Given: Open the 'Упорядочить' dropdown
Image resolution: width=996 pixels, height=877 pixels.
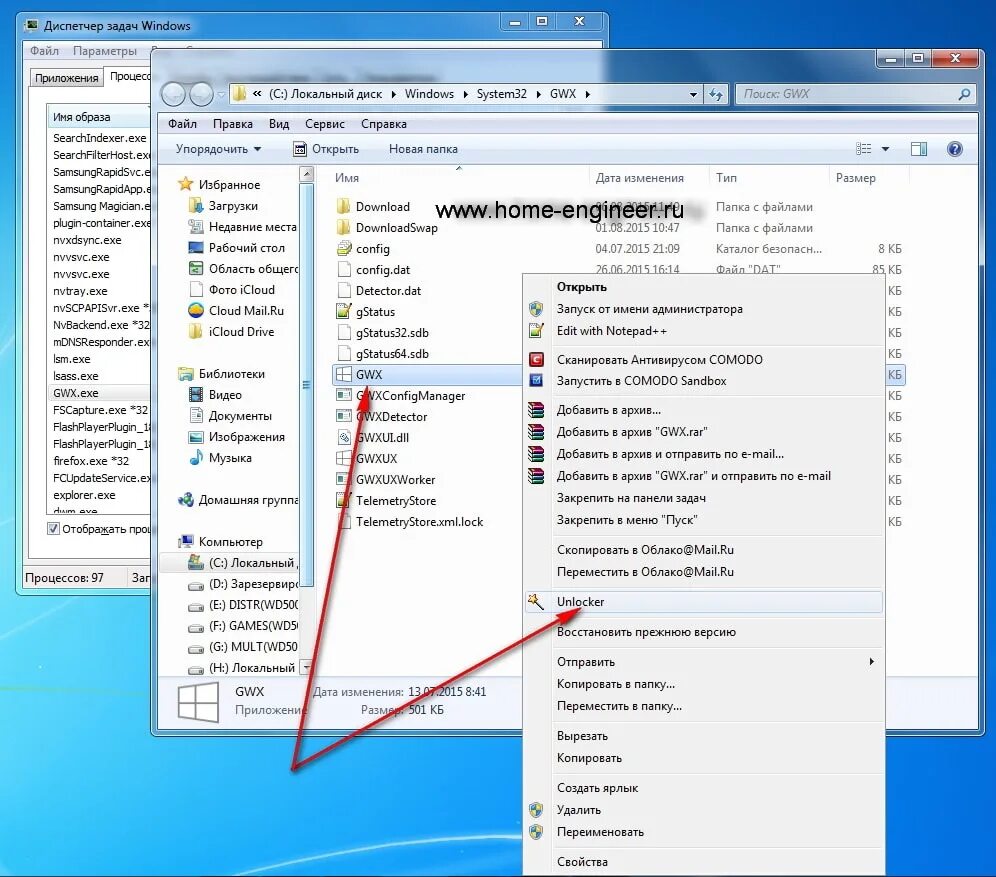Looking at the screenshot, I should pyautogui.click(x=216, y=148).
